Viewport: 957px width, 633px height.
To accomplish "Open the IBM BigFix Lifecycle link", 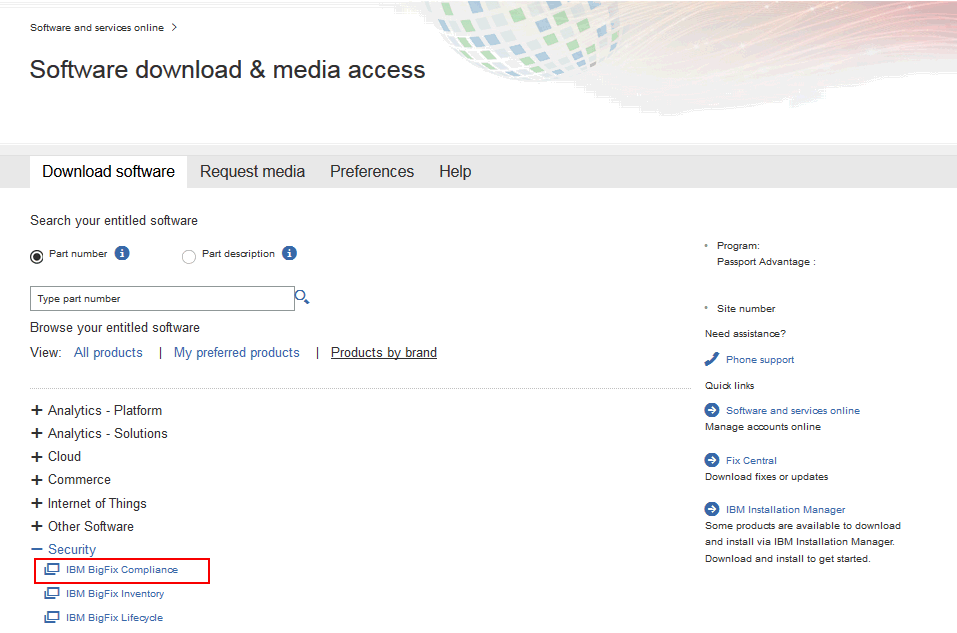I will (x=115, y=617).
